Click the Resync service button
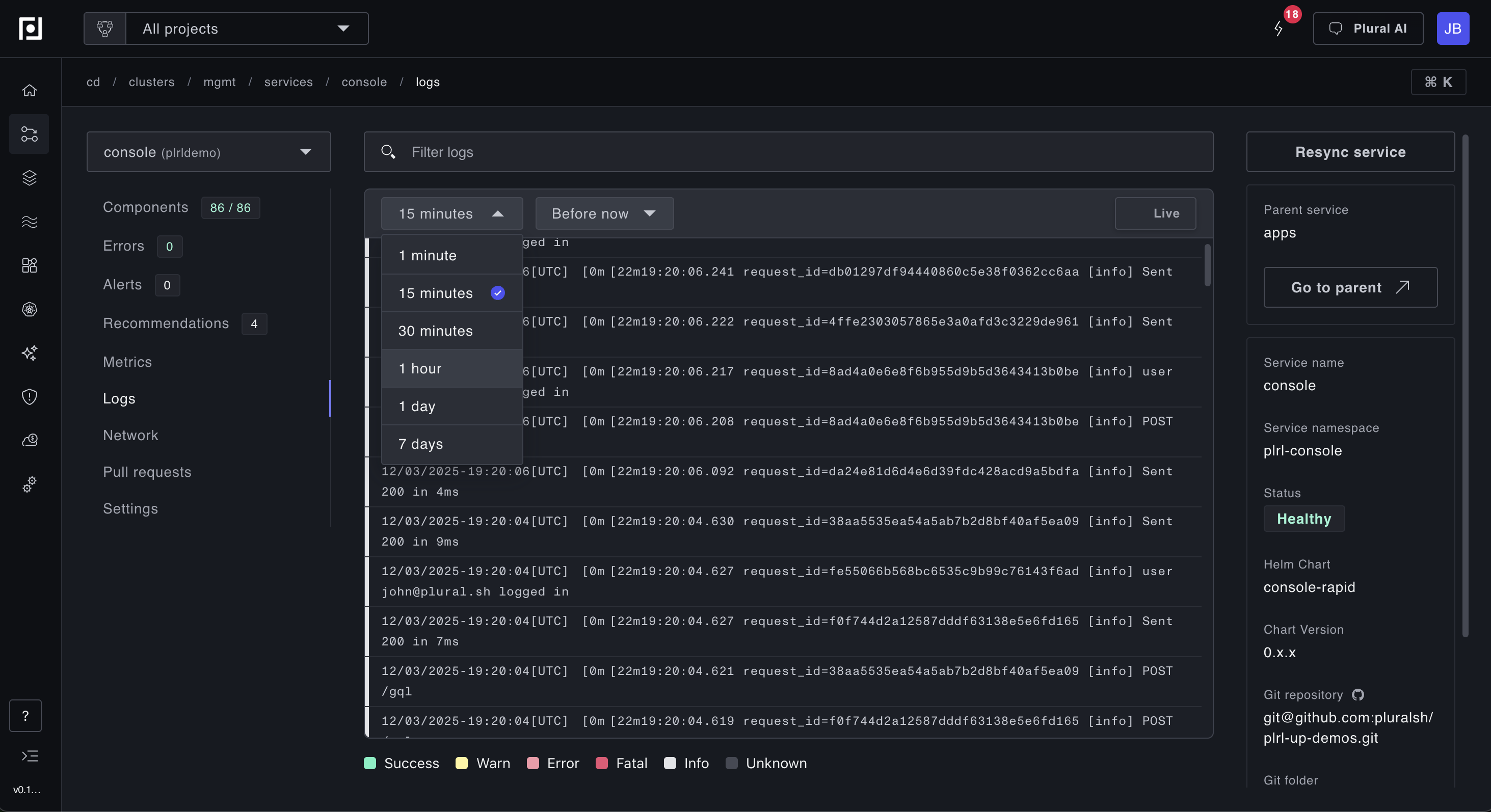1491x812 pixels. [x=1350, y=152]
